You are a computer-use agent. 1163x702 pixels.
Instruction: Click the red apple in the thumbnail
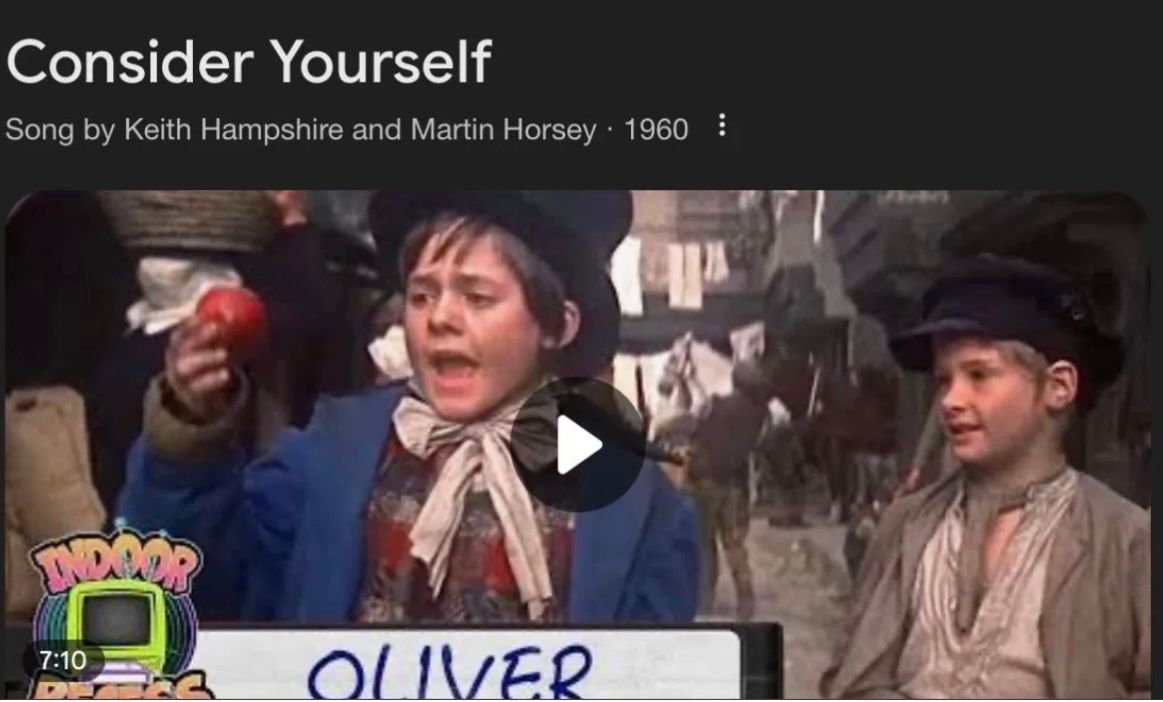click(x=231, y=321)
